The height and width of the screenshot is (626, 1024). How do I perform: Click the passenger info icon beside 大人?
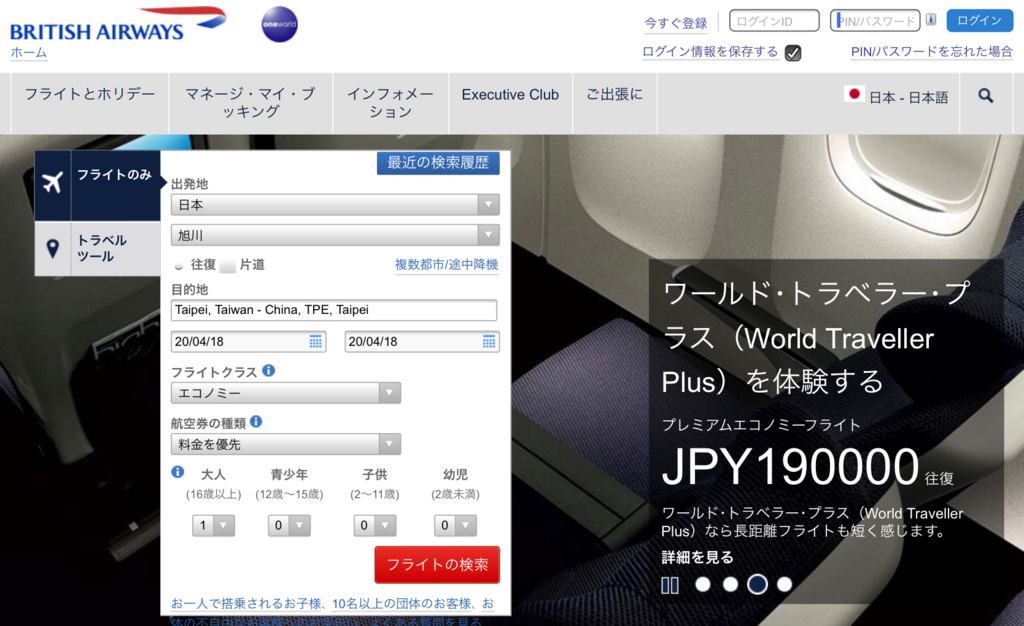coord(178,472)
